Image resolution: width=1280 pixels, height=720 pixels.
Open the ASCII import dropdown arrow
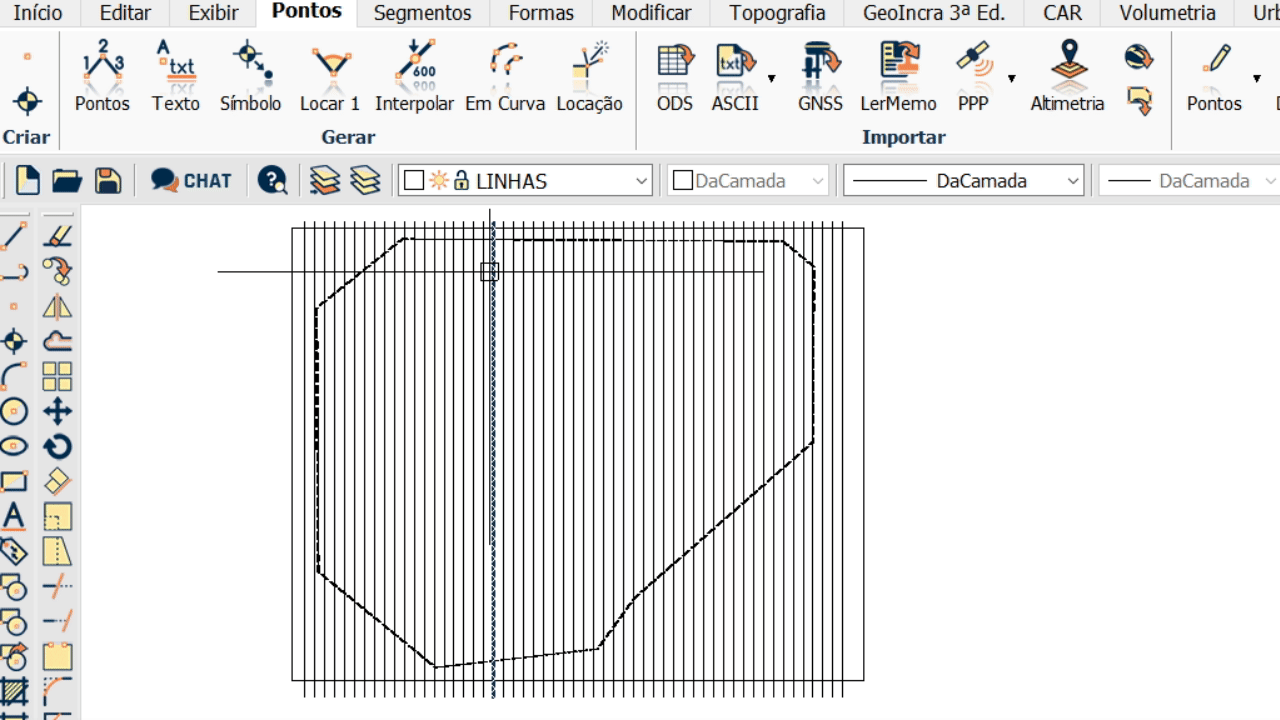[x=771, y=78]
